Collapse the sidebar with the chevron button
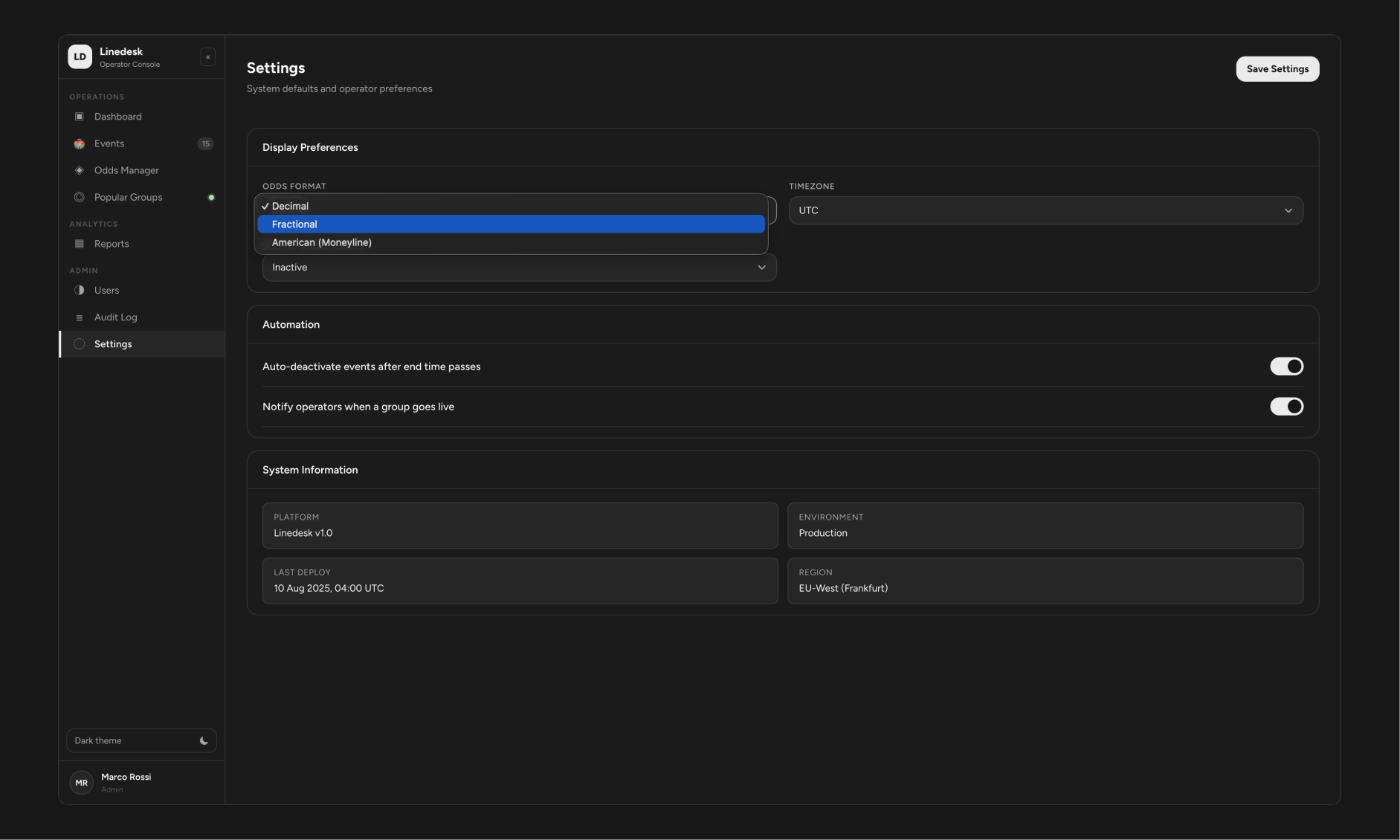 pos(208,57)
